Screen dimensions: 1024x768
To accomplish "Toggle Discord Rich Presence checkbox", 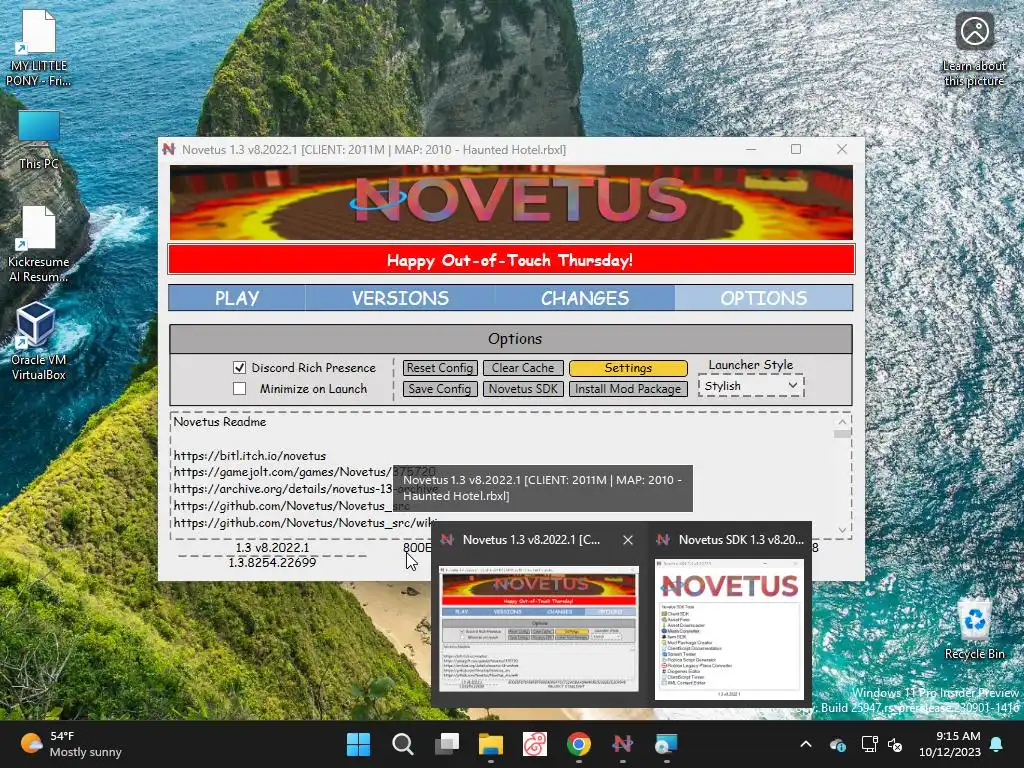I will click(240, 368).
